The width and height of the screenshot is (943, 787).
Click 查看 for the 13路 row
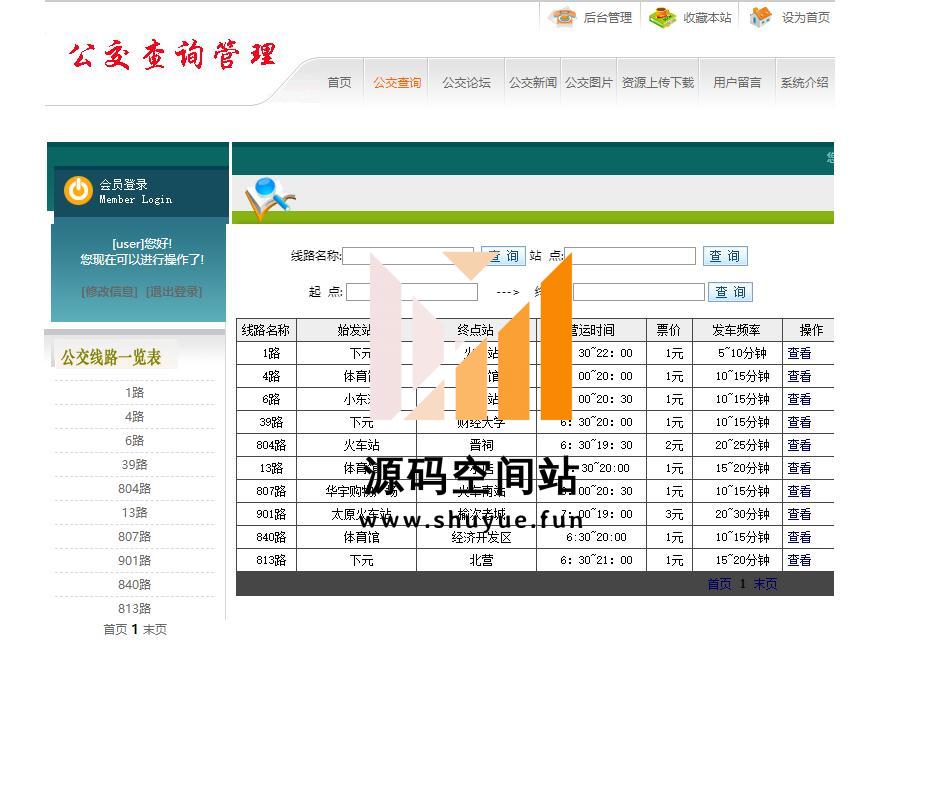(x=799, y=468)
